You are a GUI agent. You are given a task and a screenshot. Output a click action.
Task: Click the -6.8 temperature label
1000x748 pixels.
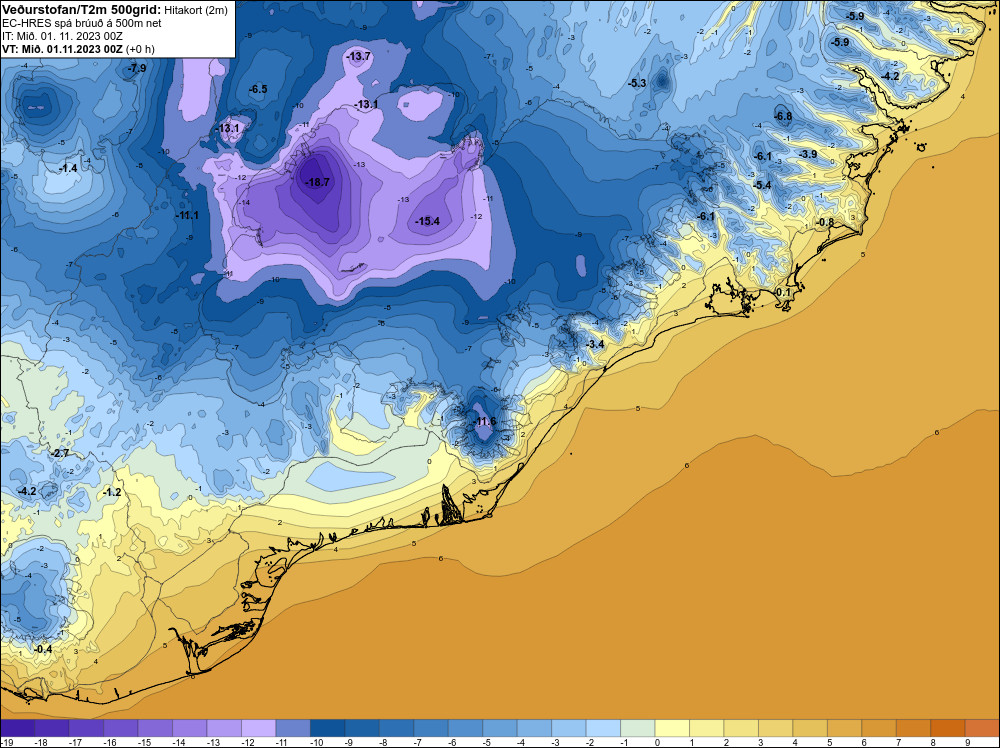tap(783, 116)
